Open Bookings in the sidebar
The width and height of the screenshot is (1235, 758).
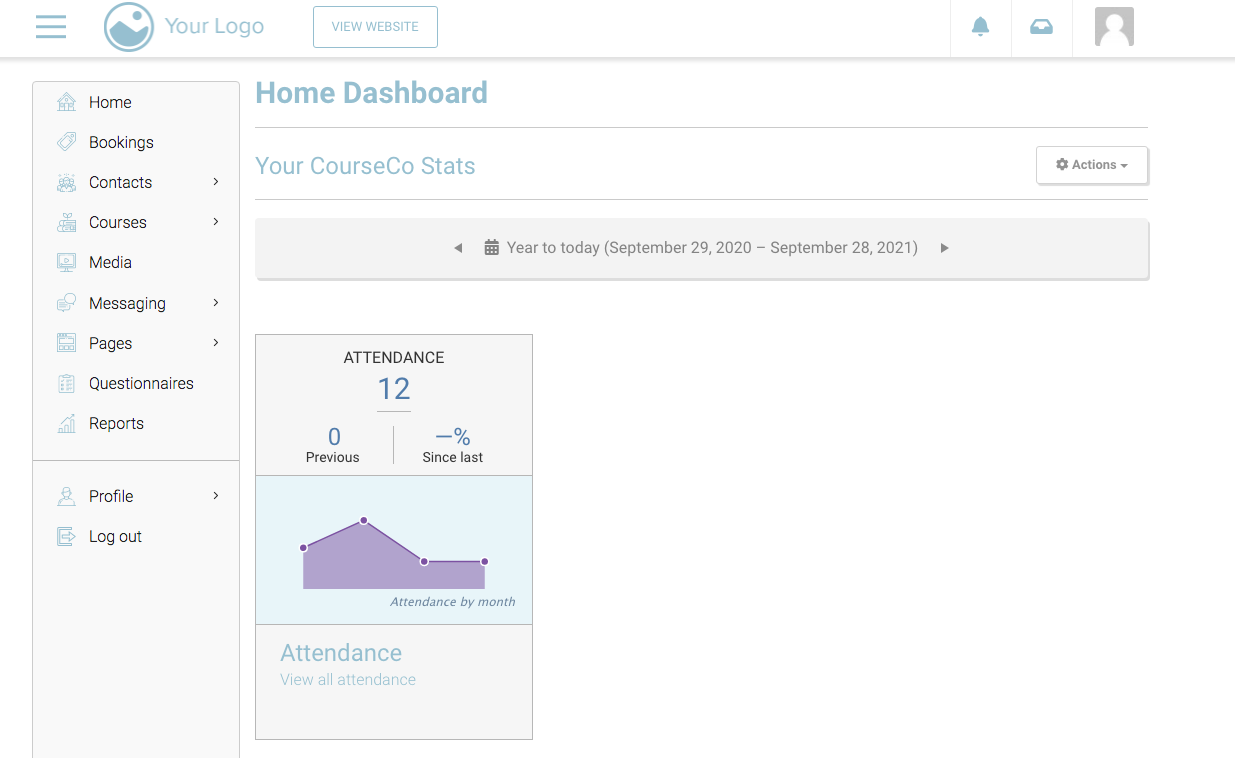point(121,142)
